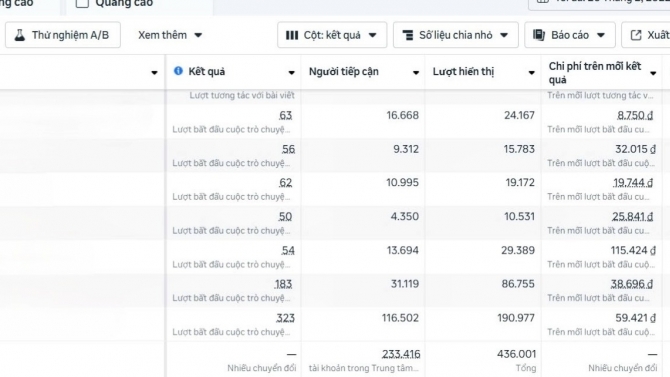Expand the Báo cáo dropdown arrow
This screenshot has height=377, width=670.
click(x=601, y=35)
